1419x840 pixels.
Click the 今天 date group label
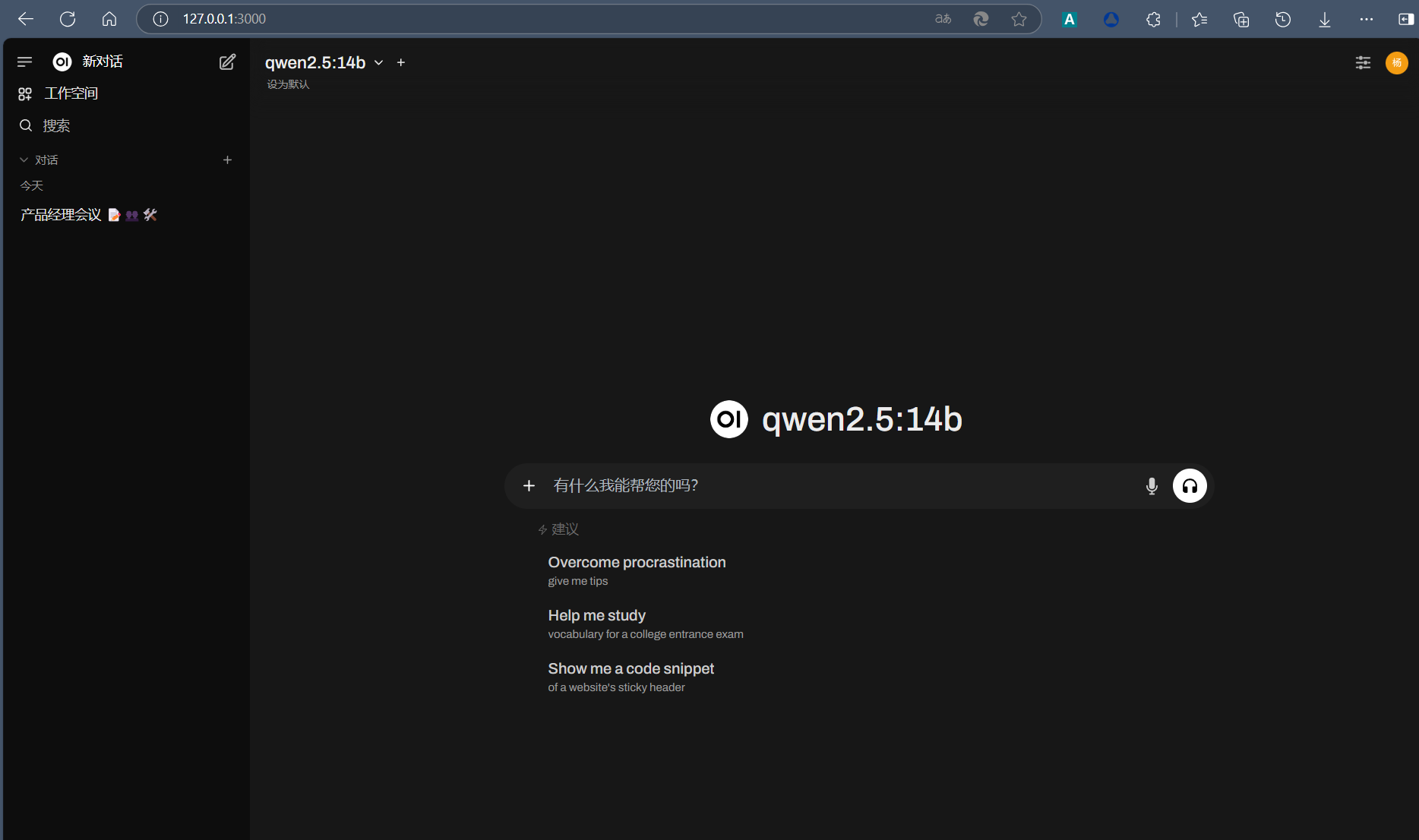(31, 185)
